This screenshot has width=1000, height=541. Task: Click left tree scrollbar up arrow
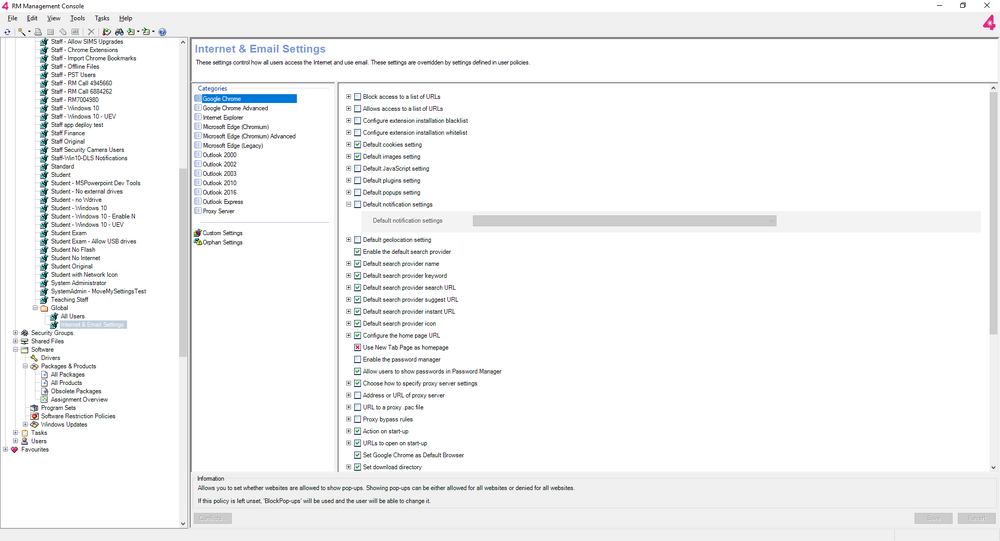183,42
